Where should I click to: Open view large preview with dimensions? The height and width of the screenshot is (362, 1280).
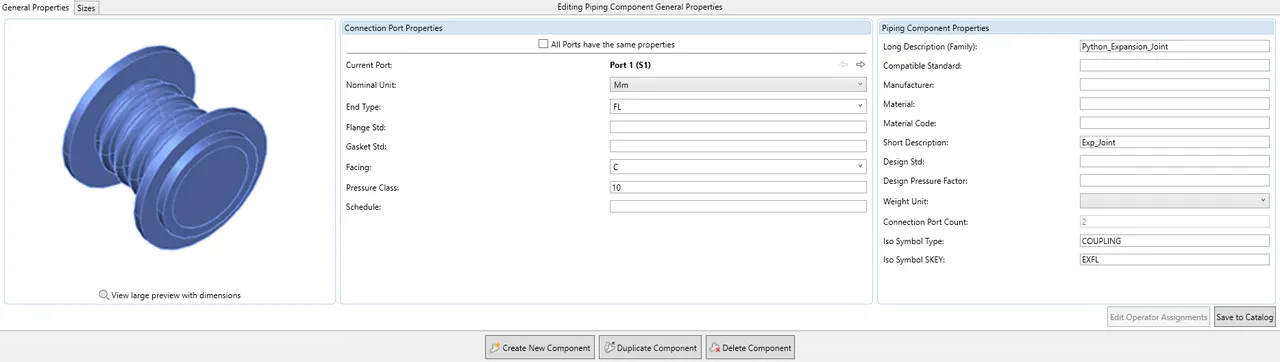(x=176, y=295)
